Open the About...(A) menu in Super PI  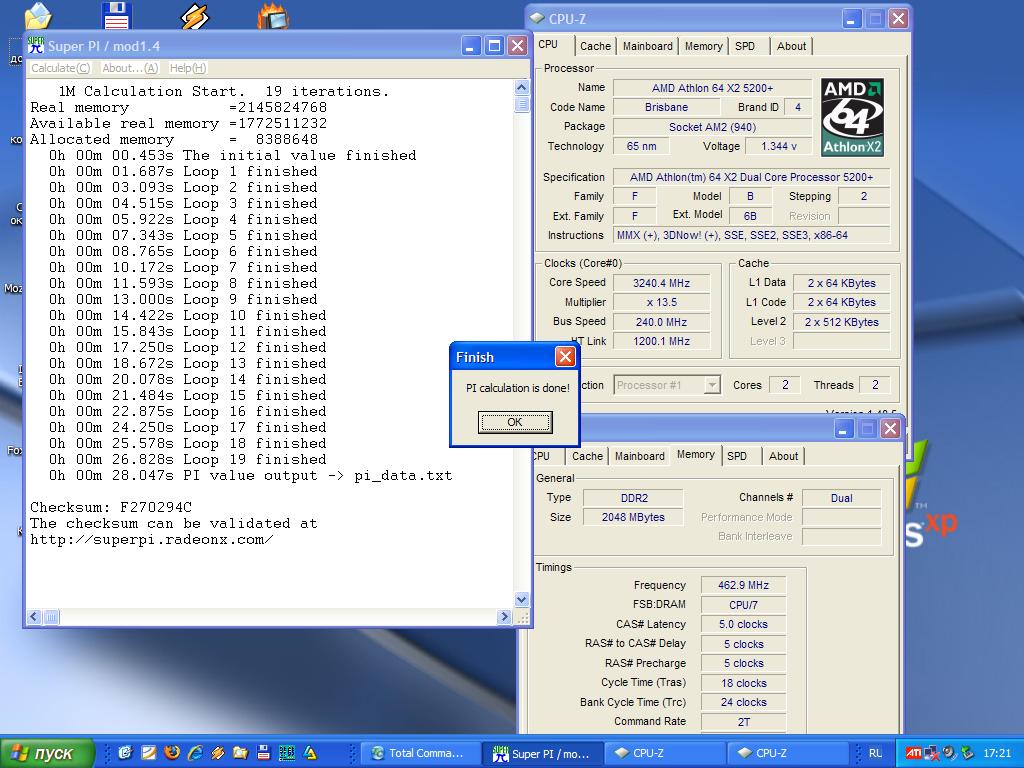pos(130,68)
